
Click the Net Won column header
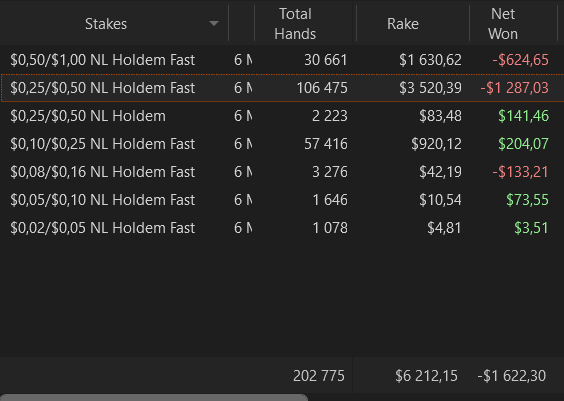click(x=503, y=24)
